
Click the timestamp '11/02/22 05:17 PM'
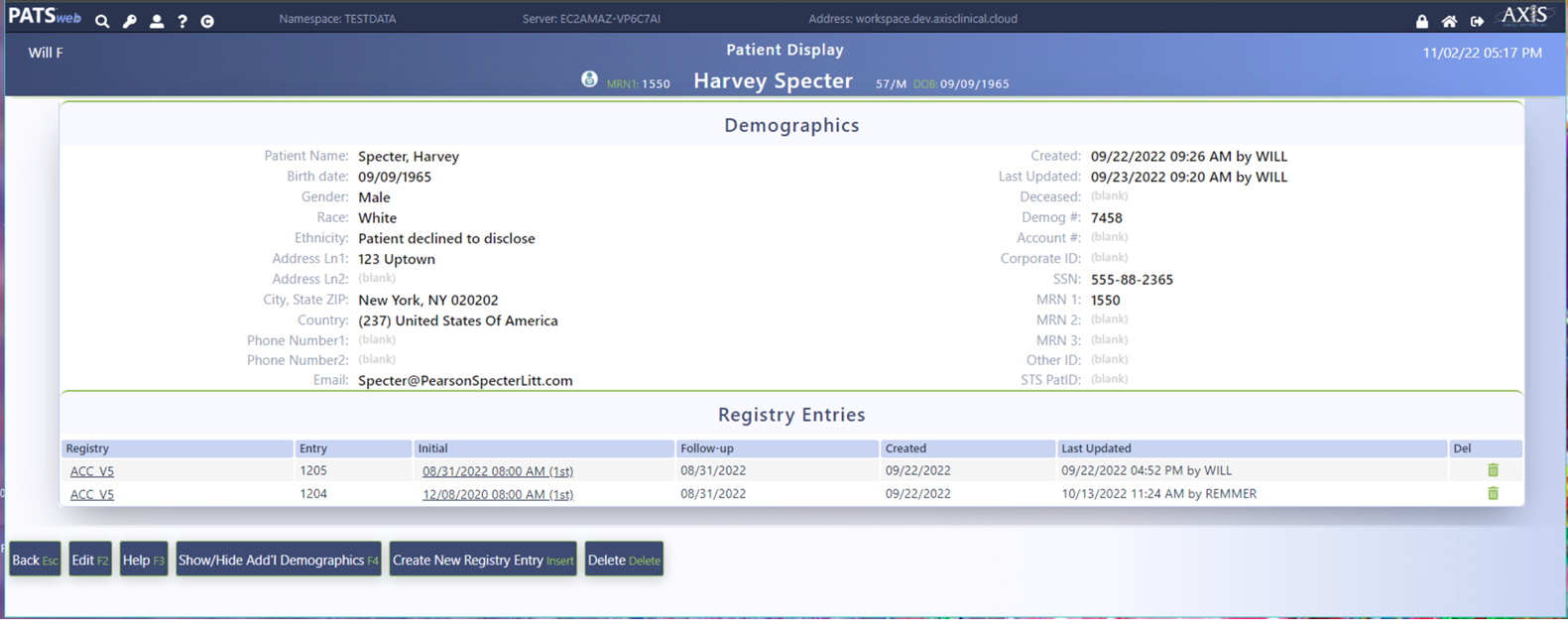tap(1482, 53)
